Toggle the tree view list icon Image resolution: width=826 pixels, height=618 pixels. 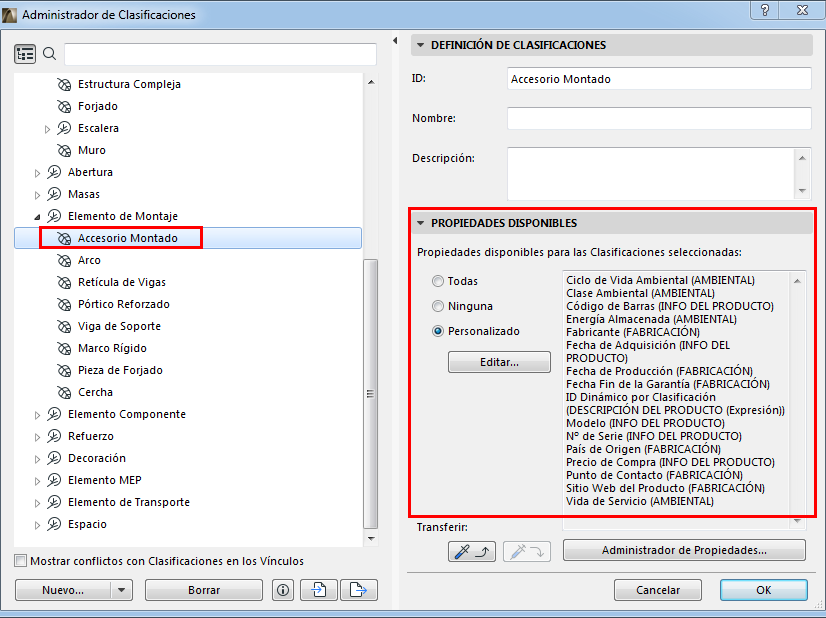click(x=25, y=54)
